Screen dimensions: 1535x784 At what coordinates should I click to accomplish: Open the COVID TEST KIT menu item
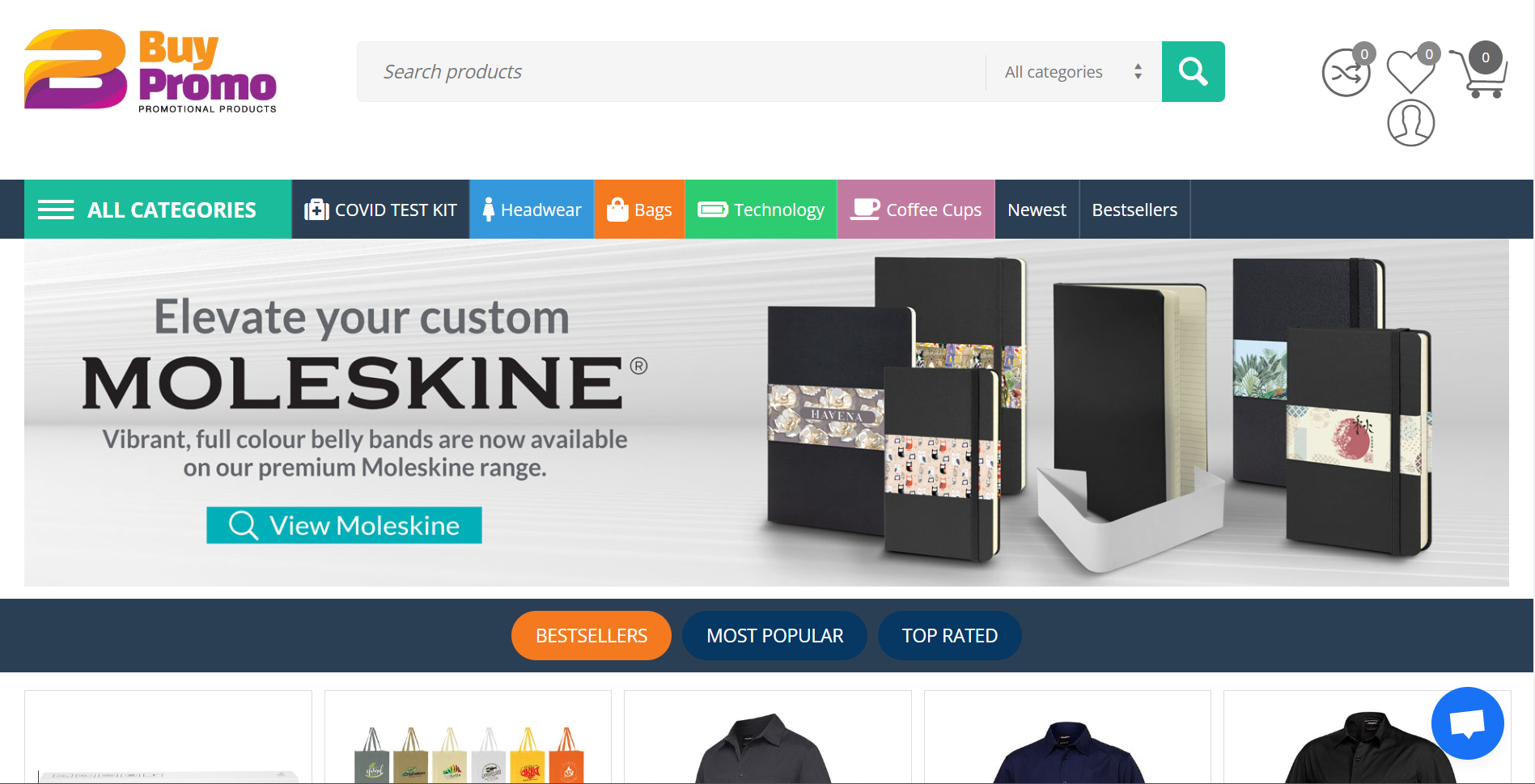click(380, 210)
